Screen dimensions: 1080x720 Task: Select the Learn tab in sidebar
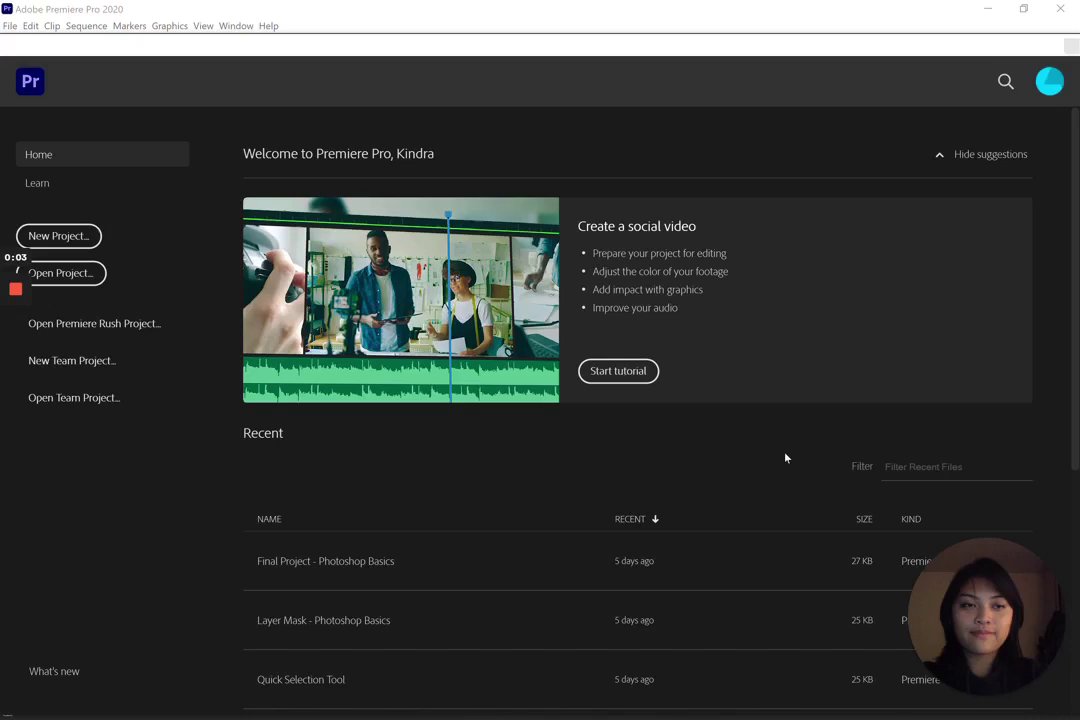click(37, 183)
